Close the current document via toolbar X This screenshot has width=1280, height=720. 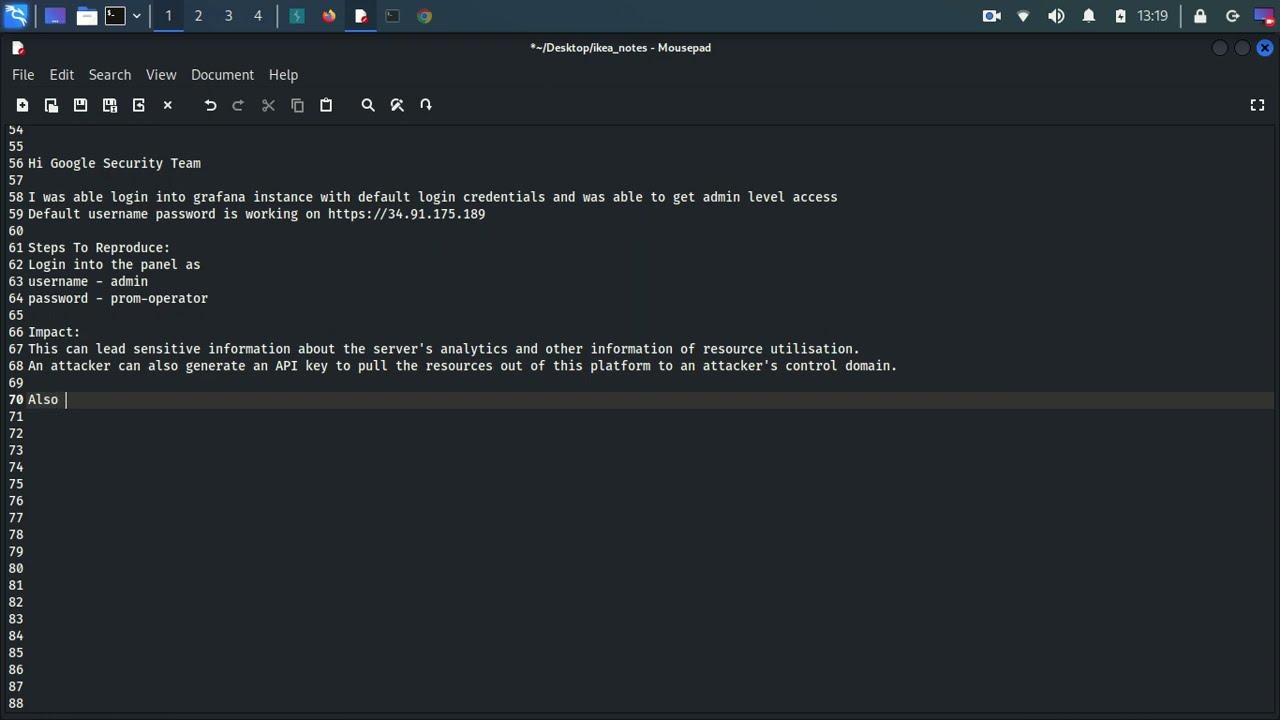[x=168, y=105]
